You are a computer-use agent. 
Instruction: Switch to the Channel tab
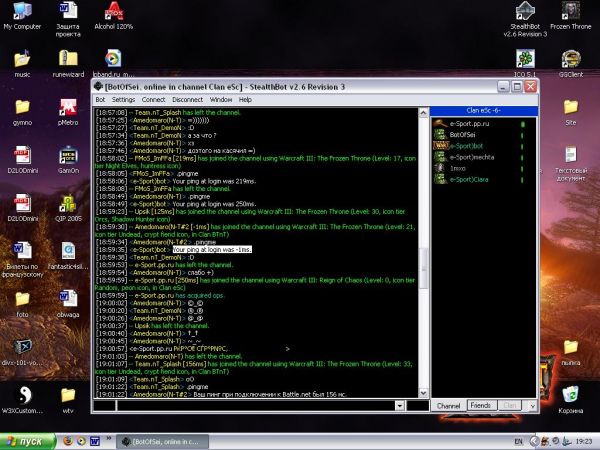pos(448,406)
